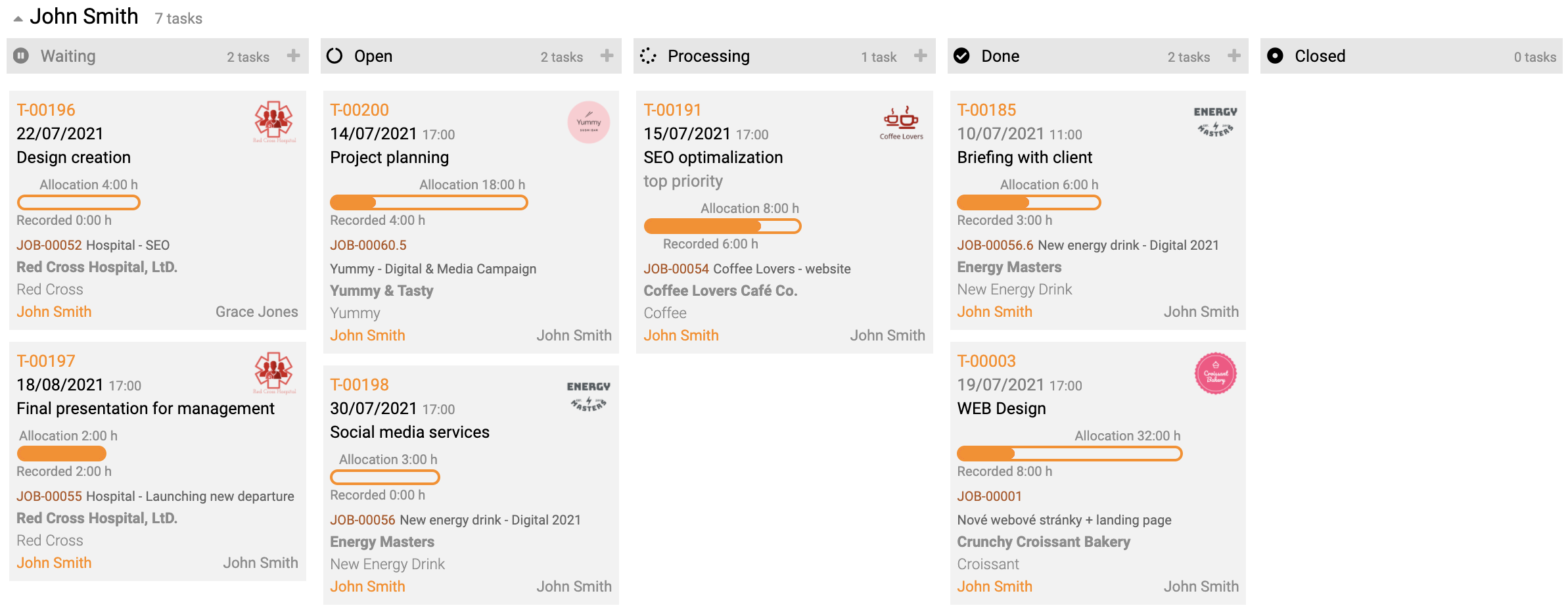Add a task to the Processing column
Viewport: 1568px width, 610px height.
(x=920, y=56)
